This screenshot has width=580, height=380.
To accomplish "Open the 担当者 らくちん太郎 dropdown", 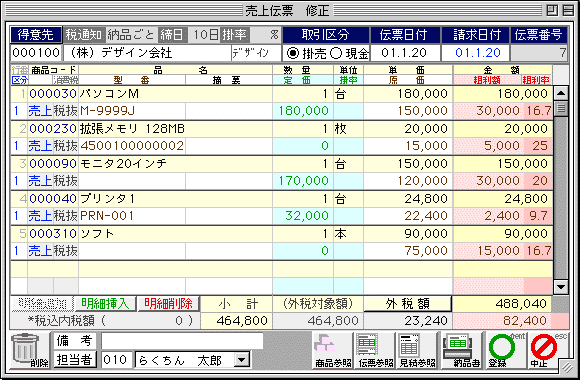I will tap(242, 360).
